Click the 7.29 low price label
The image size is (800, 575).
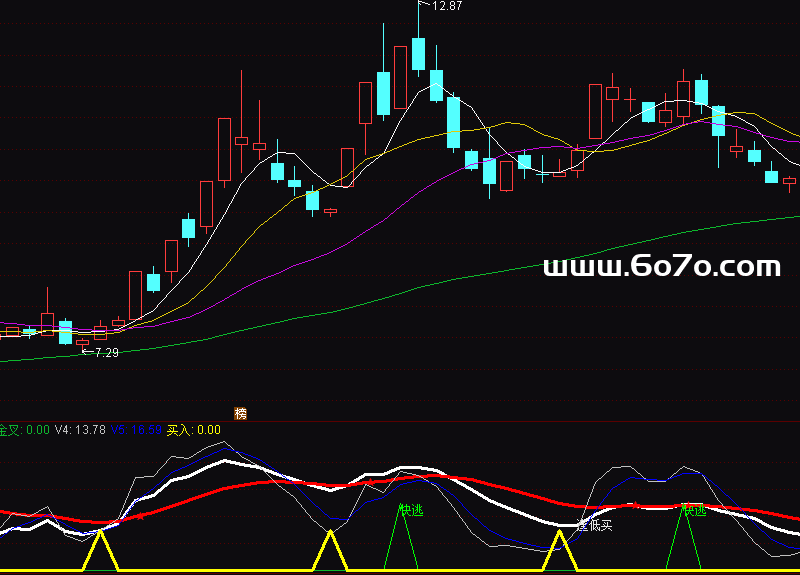click(106, 352)
